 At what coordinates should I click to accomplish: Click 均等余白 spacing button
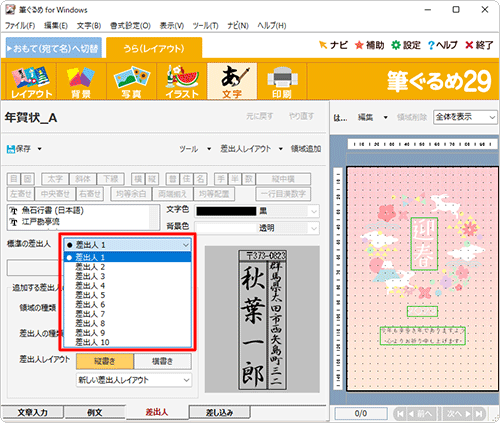pos(131,194)
